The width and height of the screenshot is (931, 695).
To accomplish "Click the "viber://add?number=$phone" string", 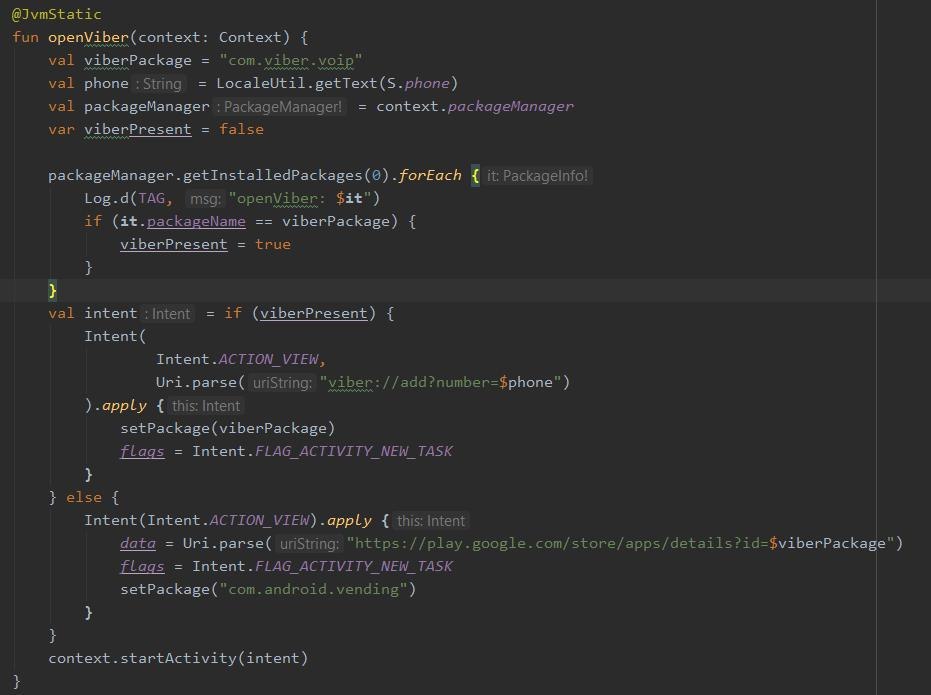I will [x=441, y=383].
